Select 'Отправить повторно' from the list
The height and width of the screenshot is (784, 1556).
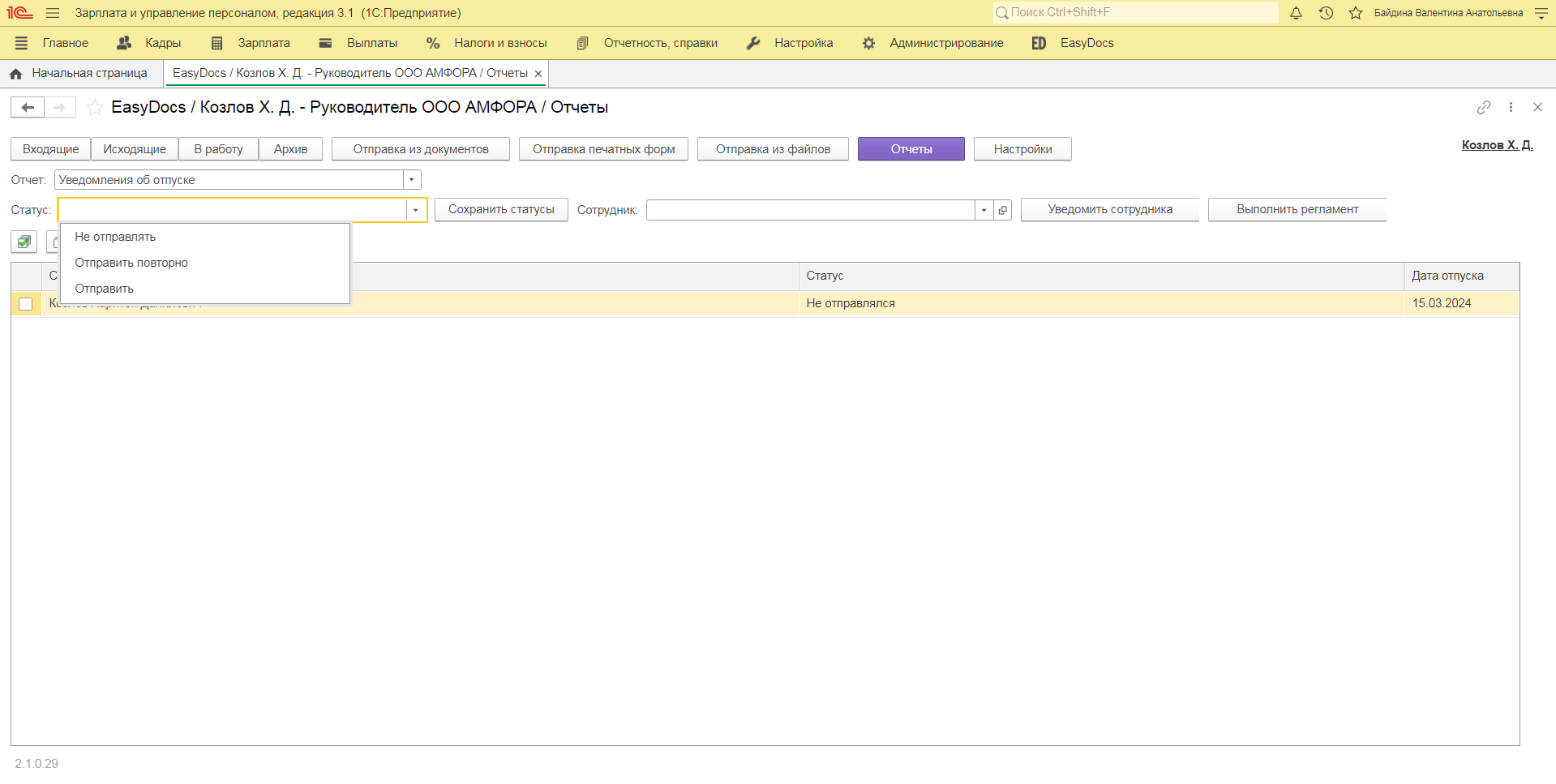(131, 263)
